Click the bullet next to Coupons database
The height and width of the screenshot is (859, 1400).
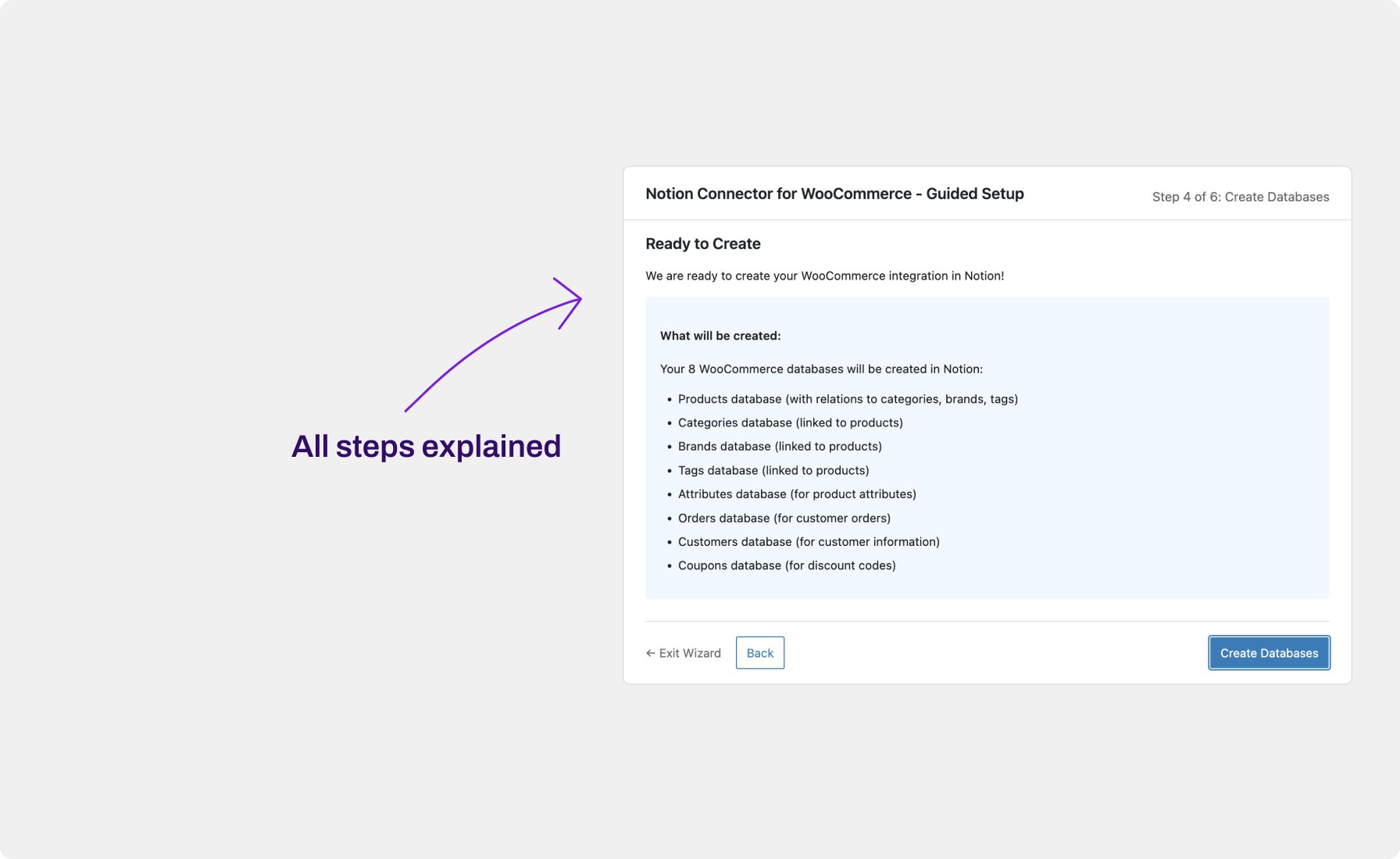click(x=669, y=565)
